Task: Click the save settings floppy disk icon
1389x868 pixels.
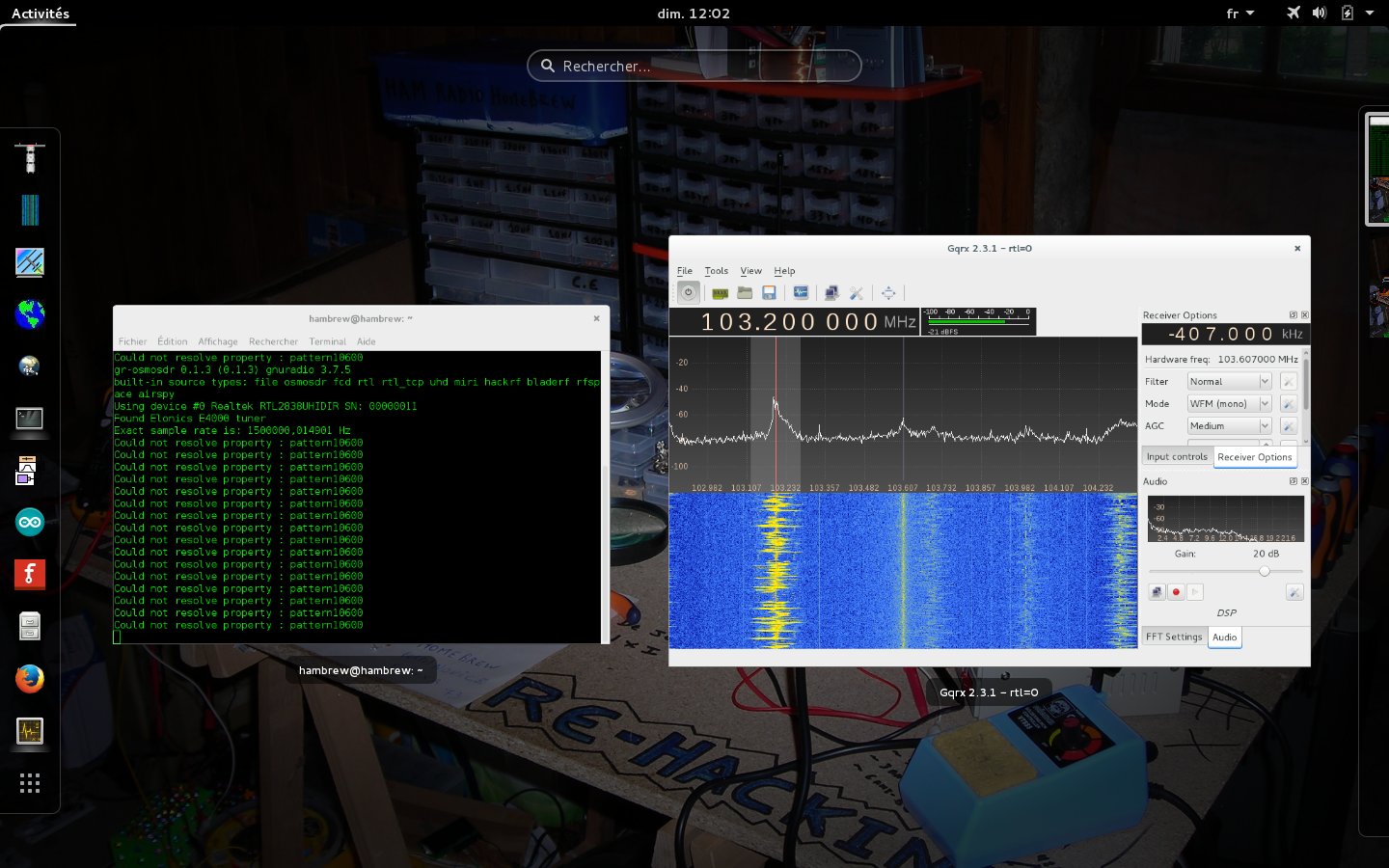Action: click(769, 292)
